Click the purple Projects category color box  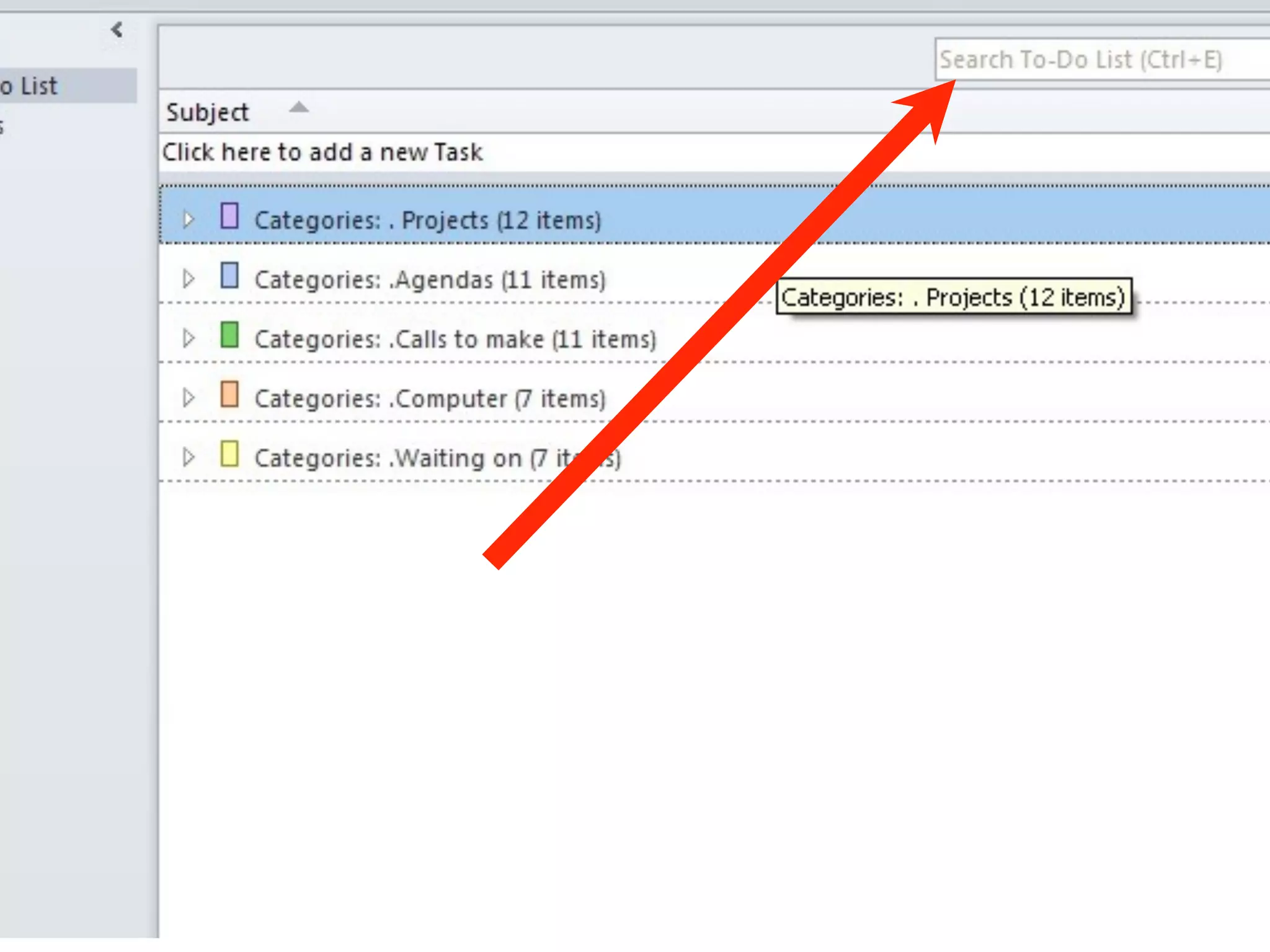(229, 216)
